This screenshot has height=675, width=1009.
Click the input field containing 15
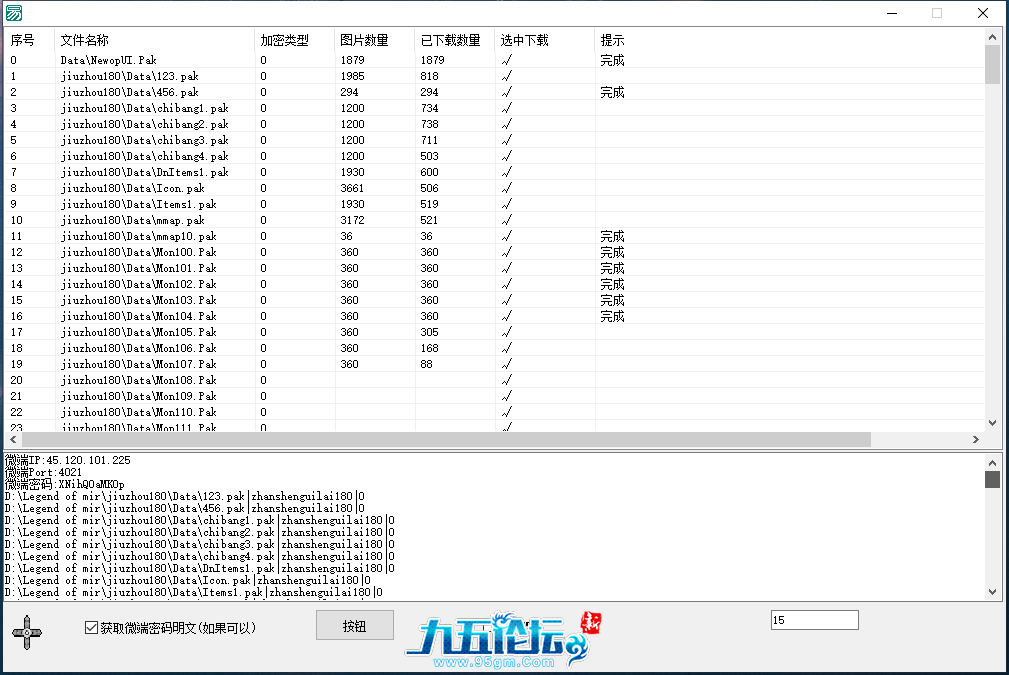tap(814, 621)
